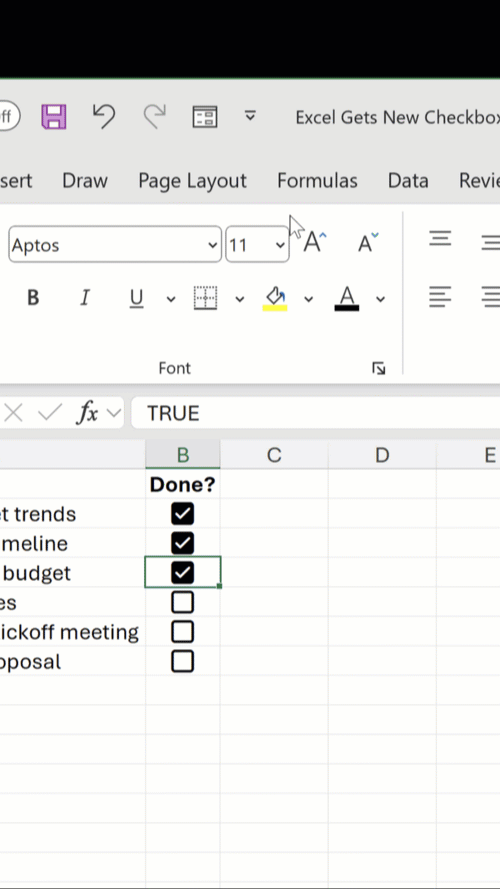Expand the Font Color options arrow
500x889 pixels.
point(380,299)
